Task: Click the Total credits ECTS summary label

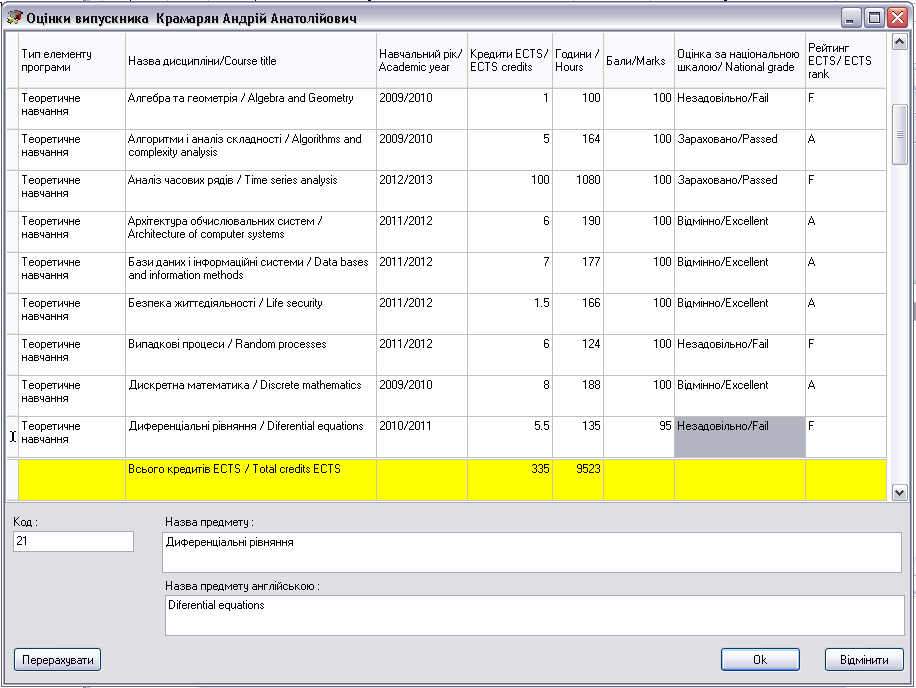Action: point(234,469)
